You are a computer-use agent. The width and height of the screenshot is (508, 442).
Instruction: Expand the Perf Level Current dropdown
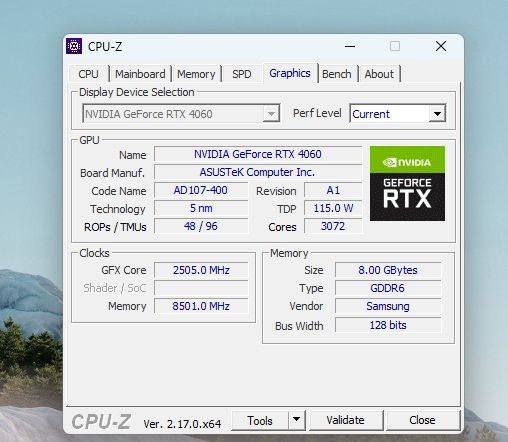[397, 114]
